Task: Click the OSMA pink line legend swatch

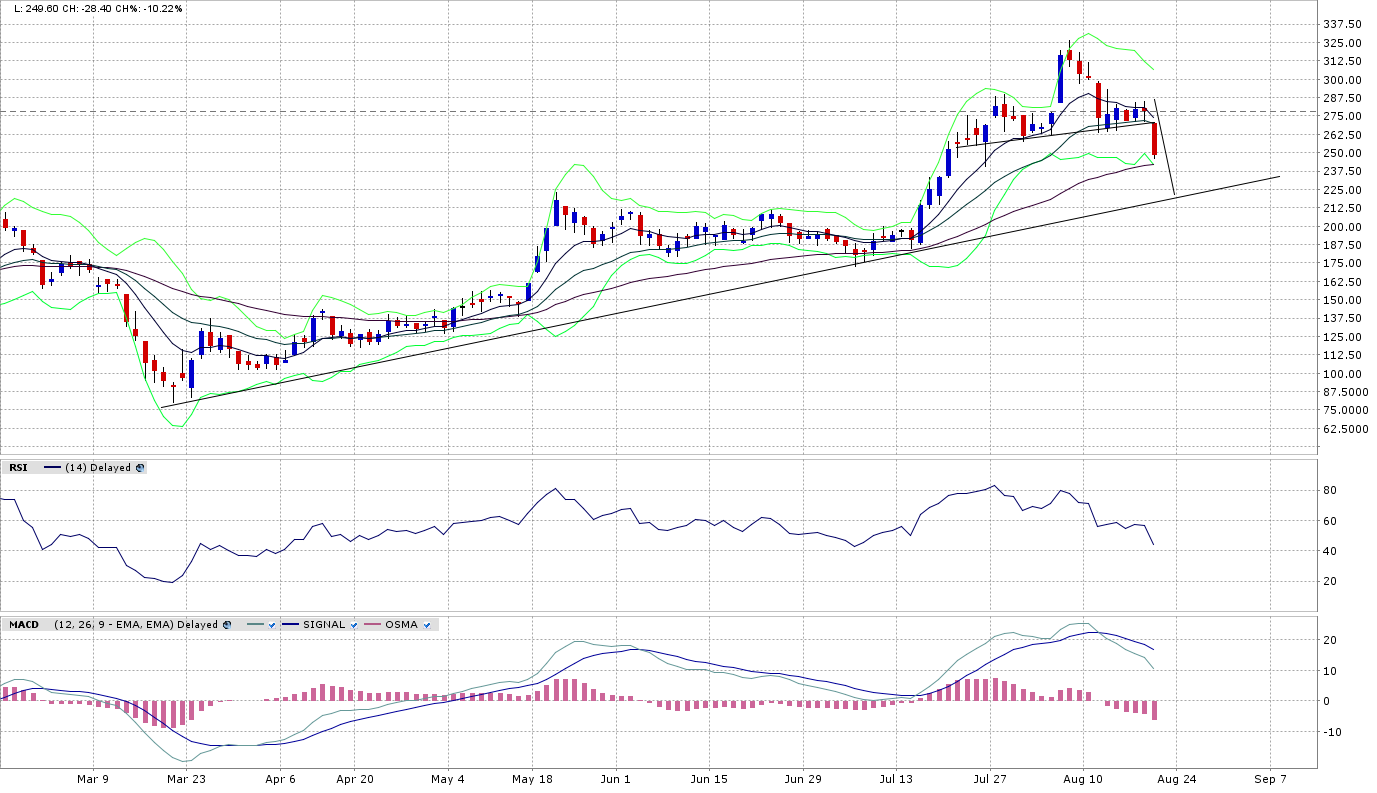Action: pos(371,625)
